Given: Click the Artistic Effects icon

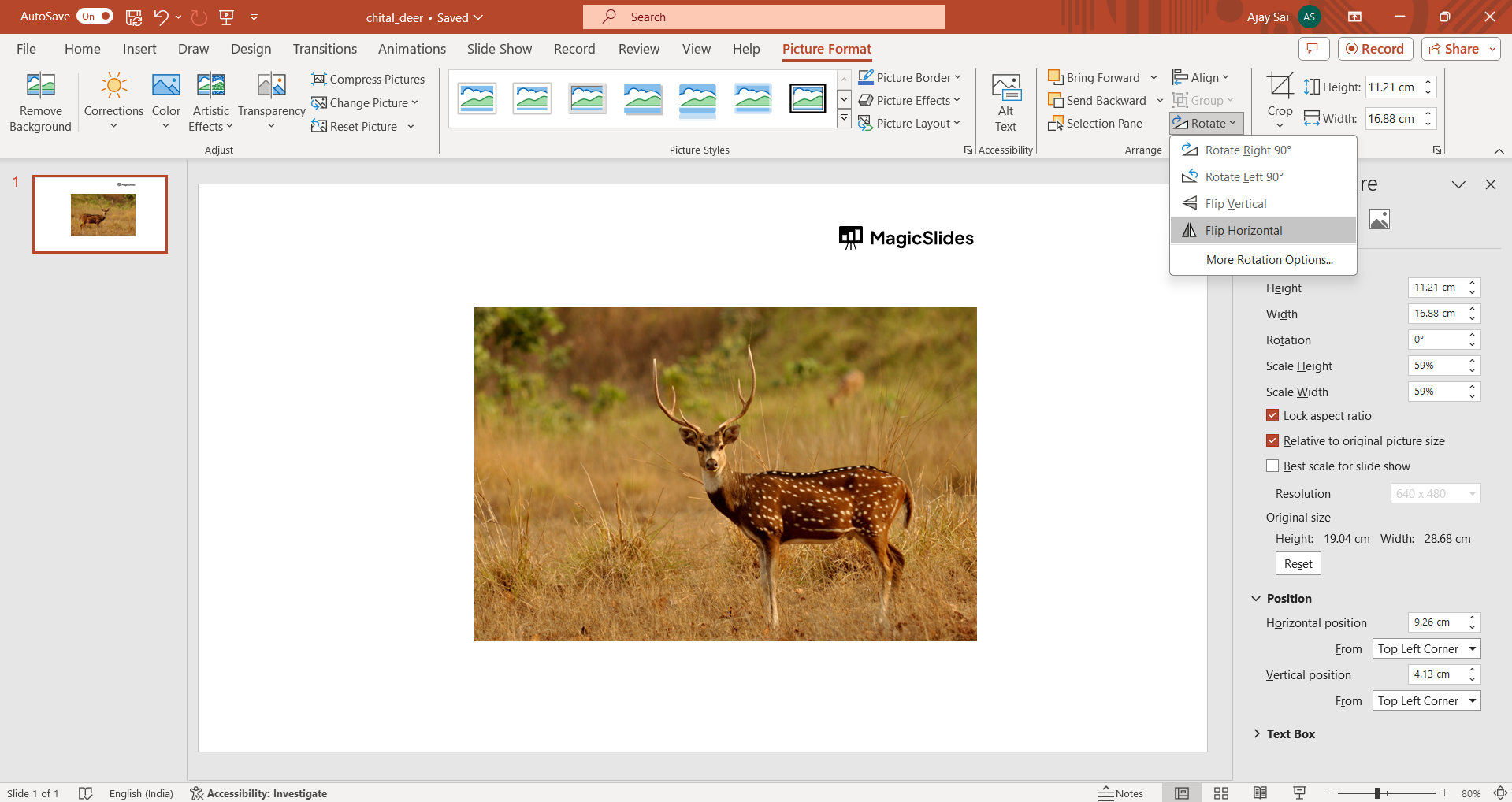Looking at the screenshot, I should pos(210,86).
